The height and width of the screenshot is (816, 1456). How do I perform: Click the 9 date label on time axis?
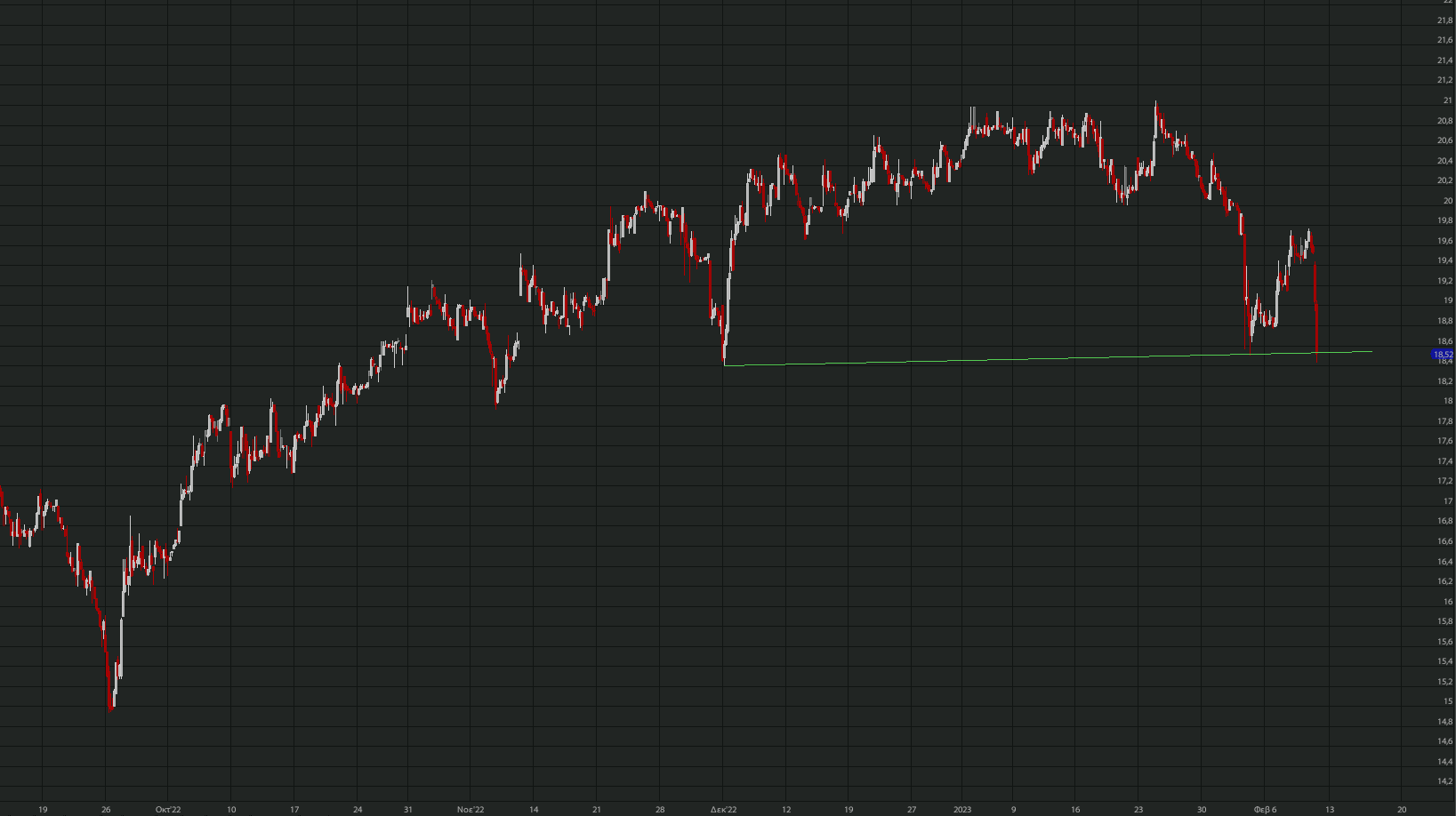tap(1013, 810)
